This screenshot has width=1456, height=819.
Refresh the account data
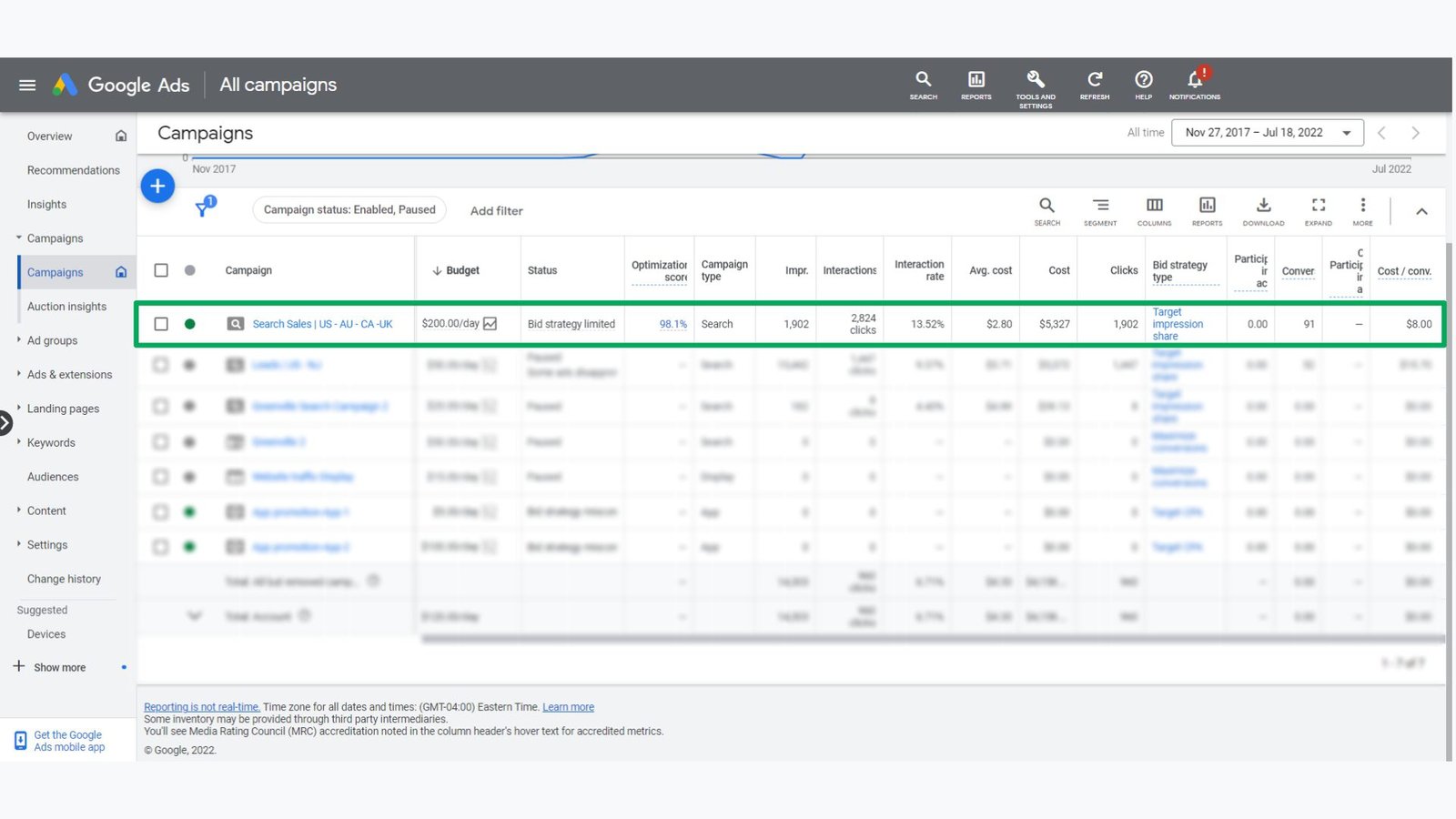tap(1095, 85)
